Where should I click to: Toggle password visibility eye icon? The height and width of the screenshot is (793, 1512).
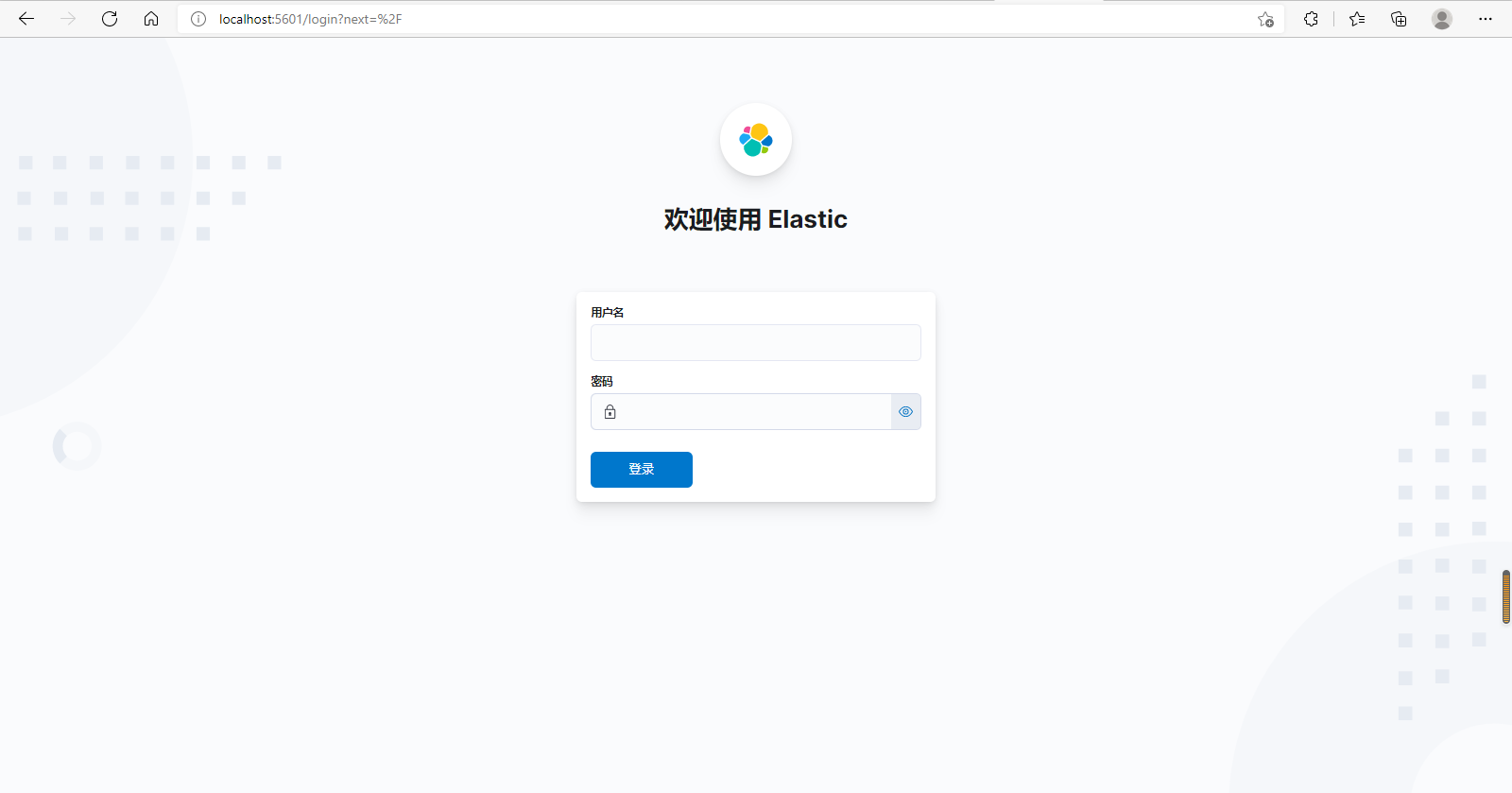(905, 411)
